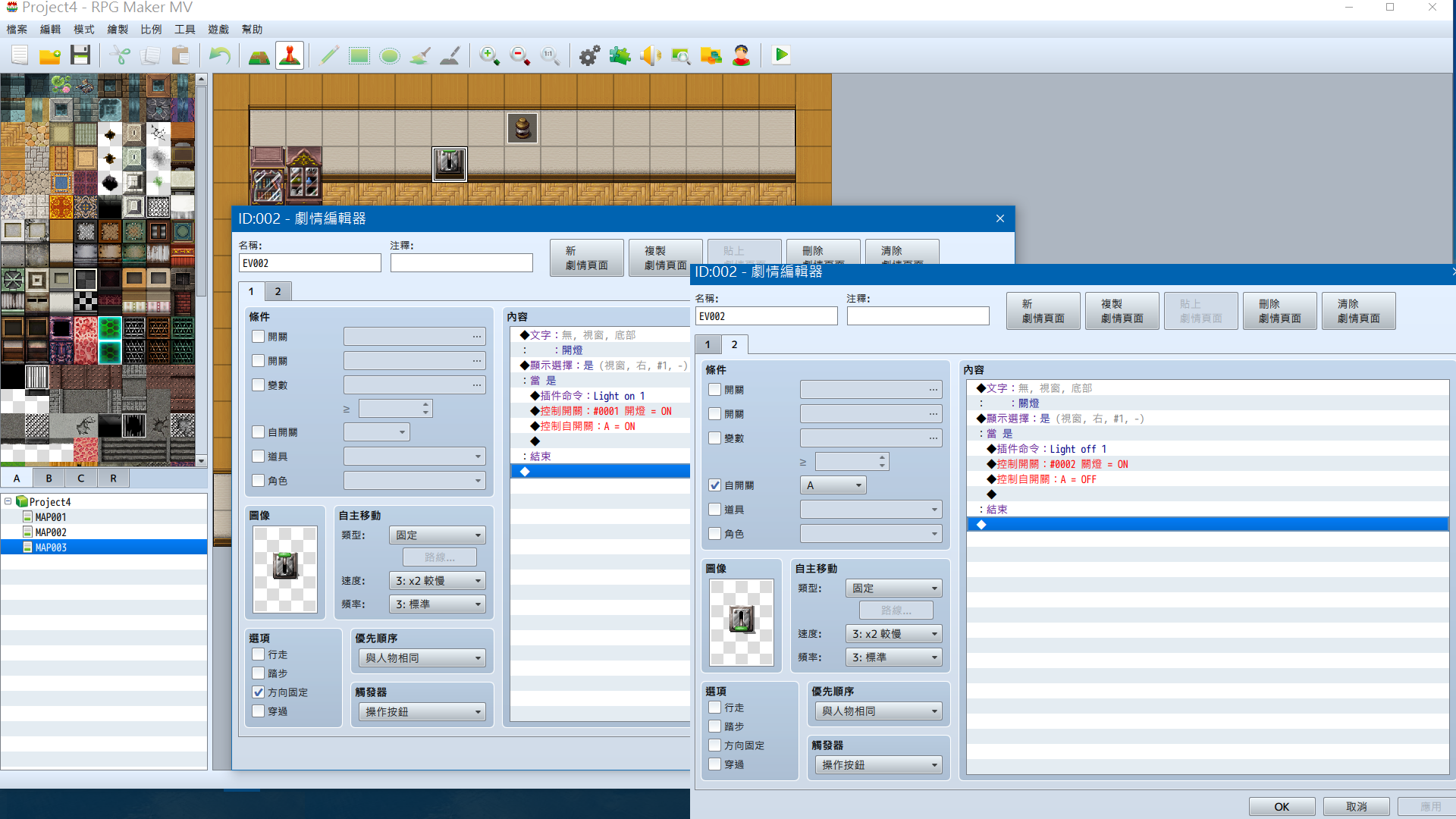Open a project with the folder icon
This screenshot has height=819, width=1456.
click(x=50, y=55)
